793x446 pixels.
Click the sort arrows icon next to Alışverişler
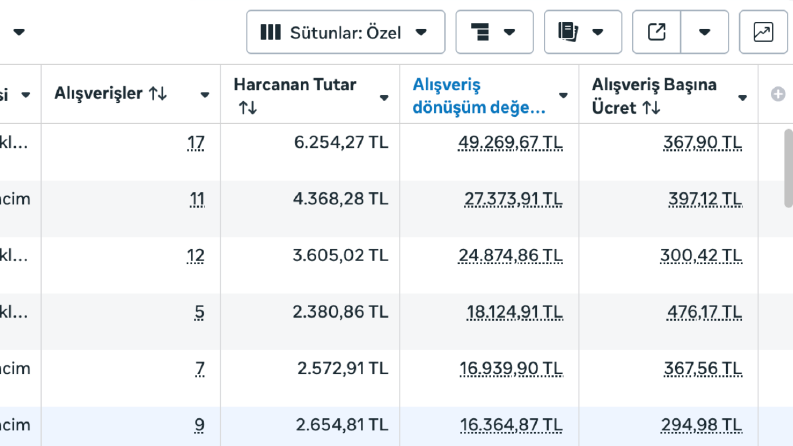pos(158,94)
